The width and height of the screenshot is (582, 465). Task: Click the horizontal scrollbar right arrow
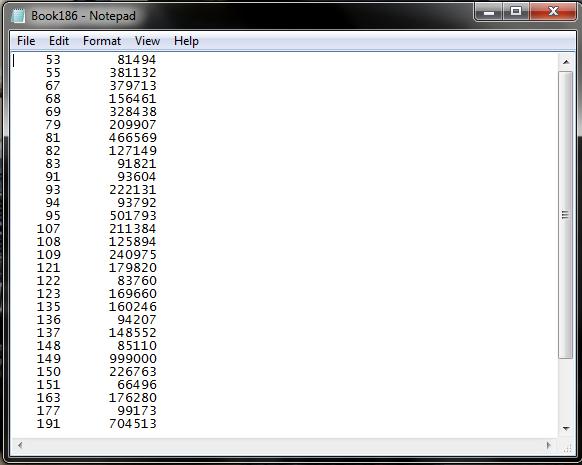tap(549, 445)
